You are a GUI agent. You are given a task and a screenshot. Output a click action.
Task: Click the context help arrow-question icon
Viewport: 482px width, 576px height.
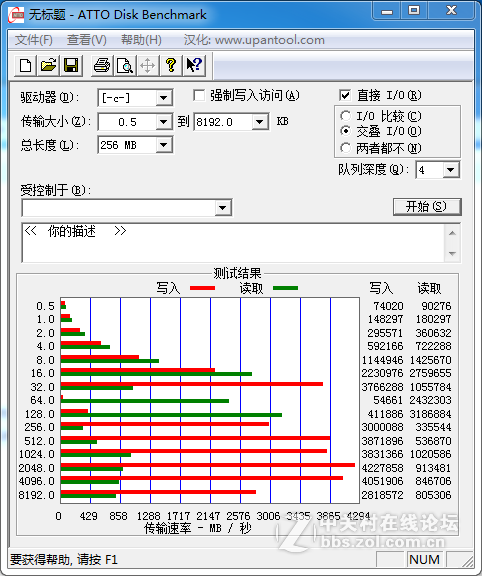194,66
